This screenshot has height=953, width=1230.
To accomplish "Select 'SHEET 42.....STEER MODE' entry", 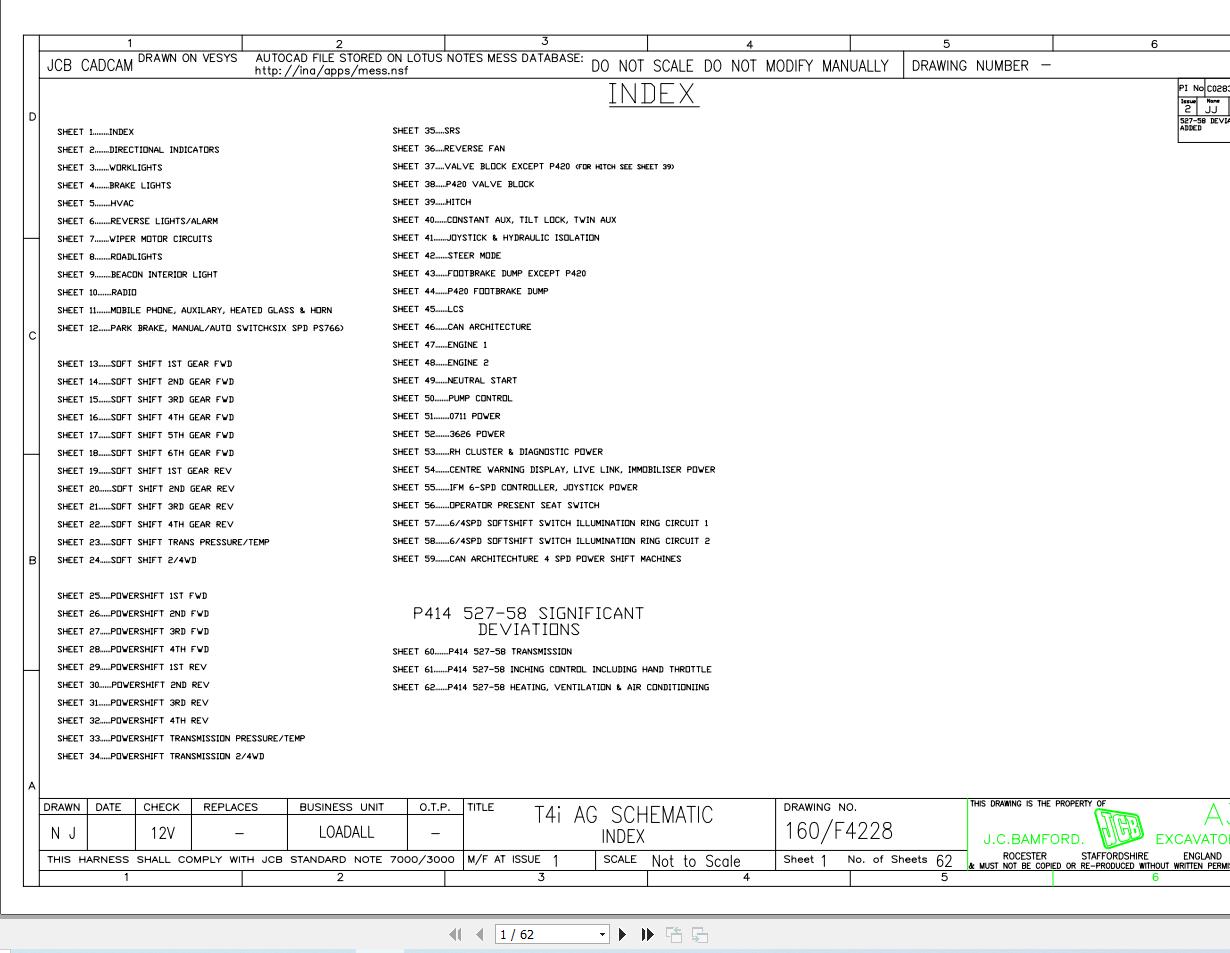I will pyautogui.click(x=447, y=256).
